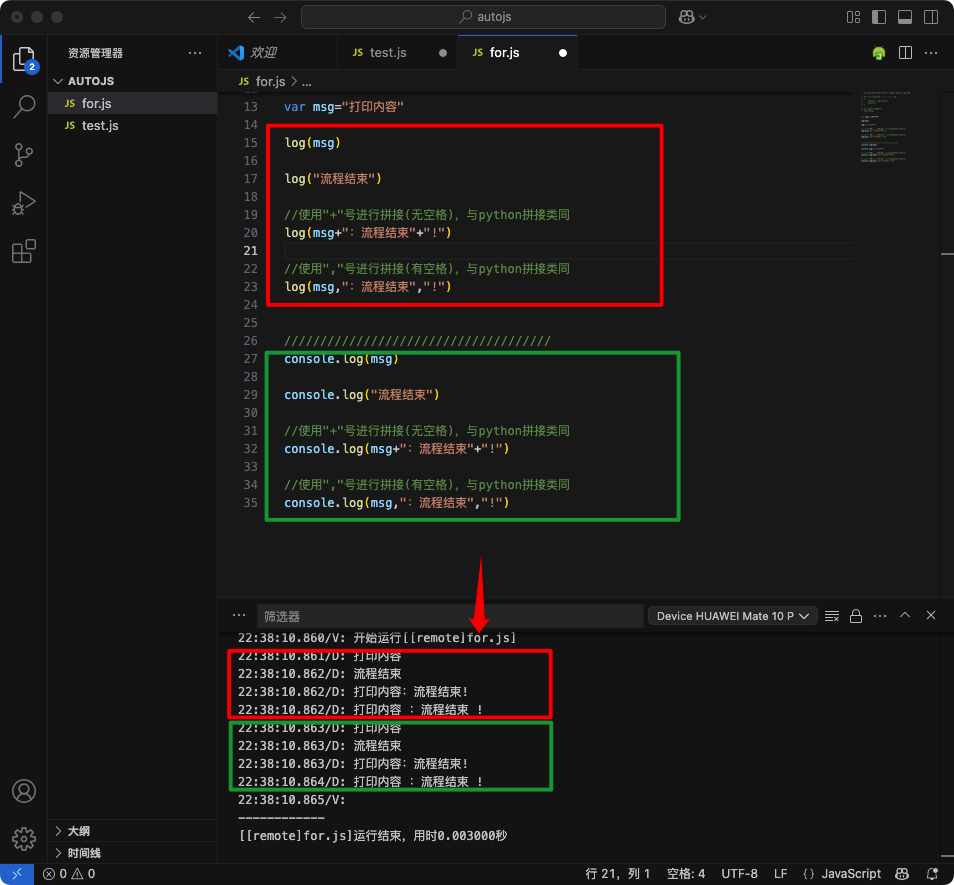The height and width of the screenshot is (885, 954).
Task: Open the Run and Debug view
Action: tap(23, 203)
